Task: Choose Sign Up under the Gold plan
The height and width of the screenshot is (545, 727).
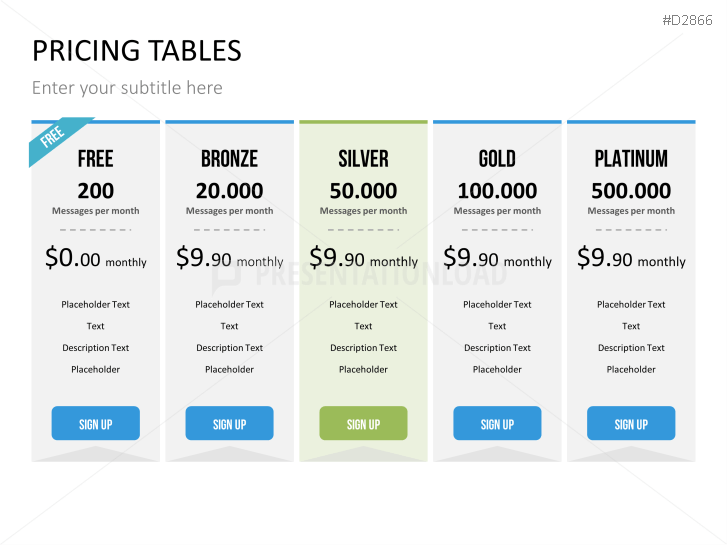Action: pos(497,423)
